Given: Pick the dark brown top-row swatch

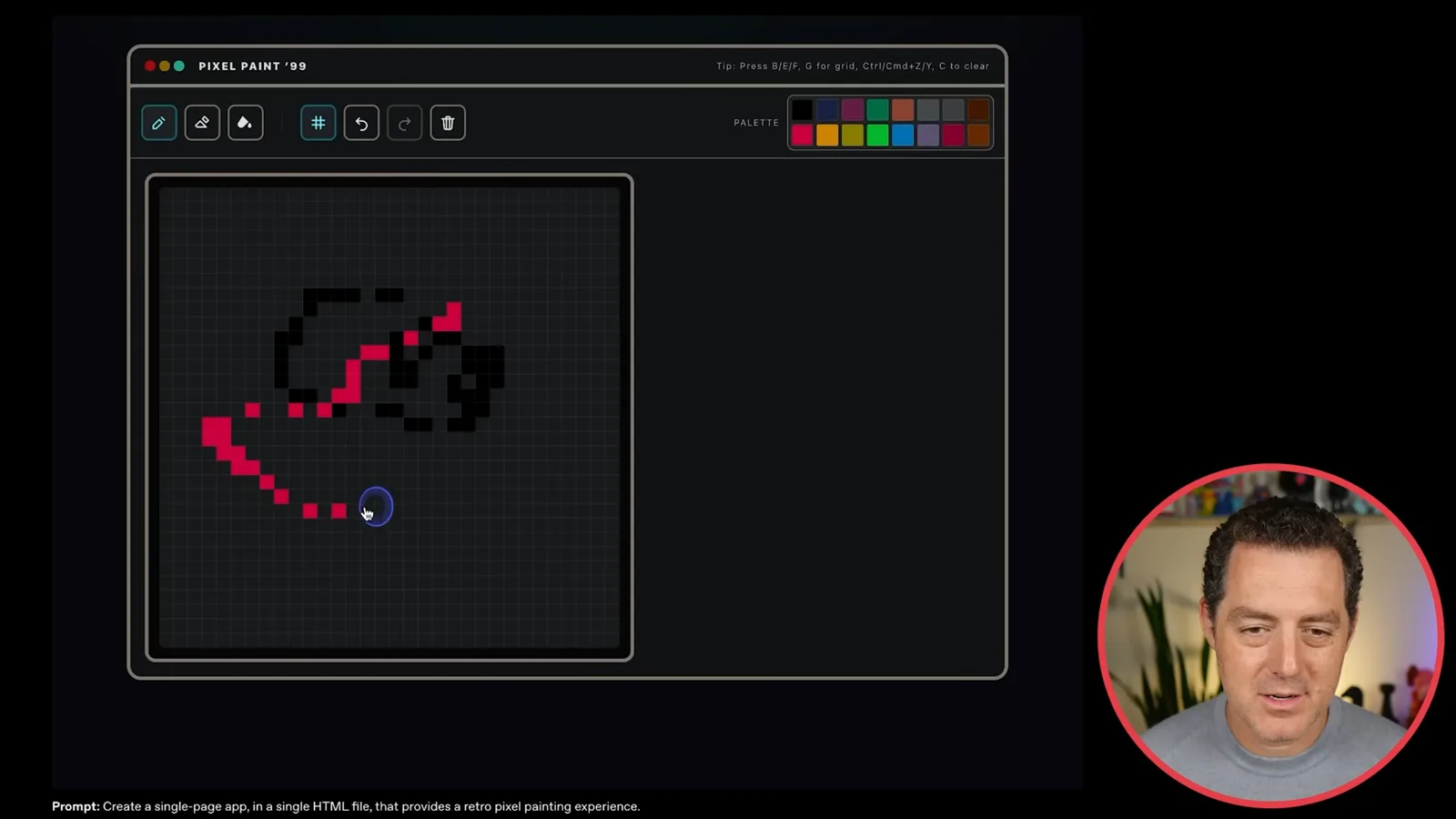Looking at the screenshot, I should pos(978,110).
